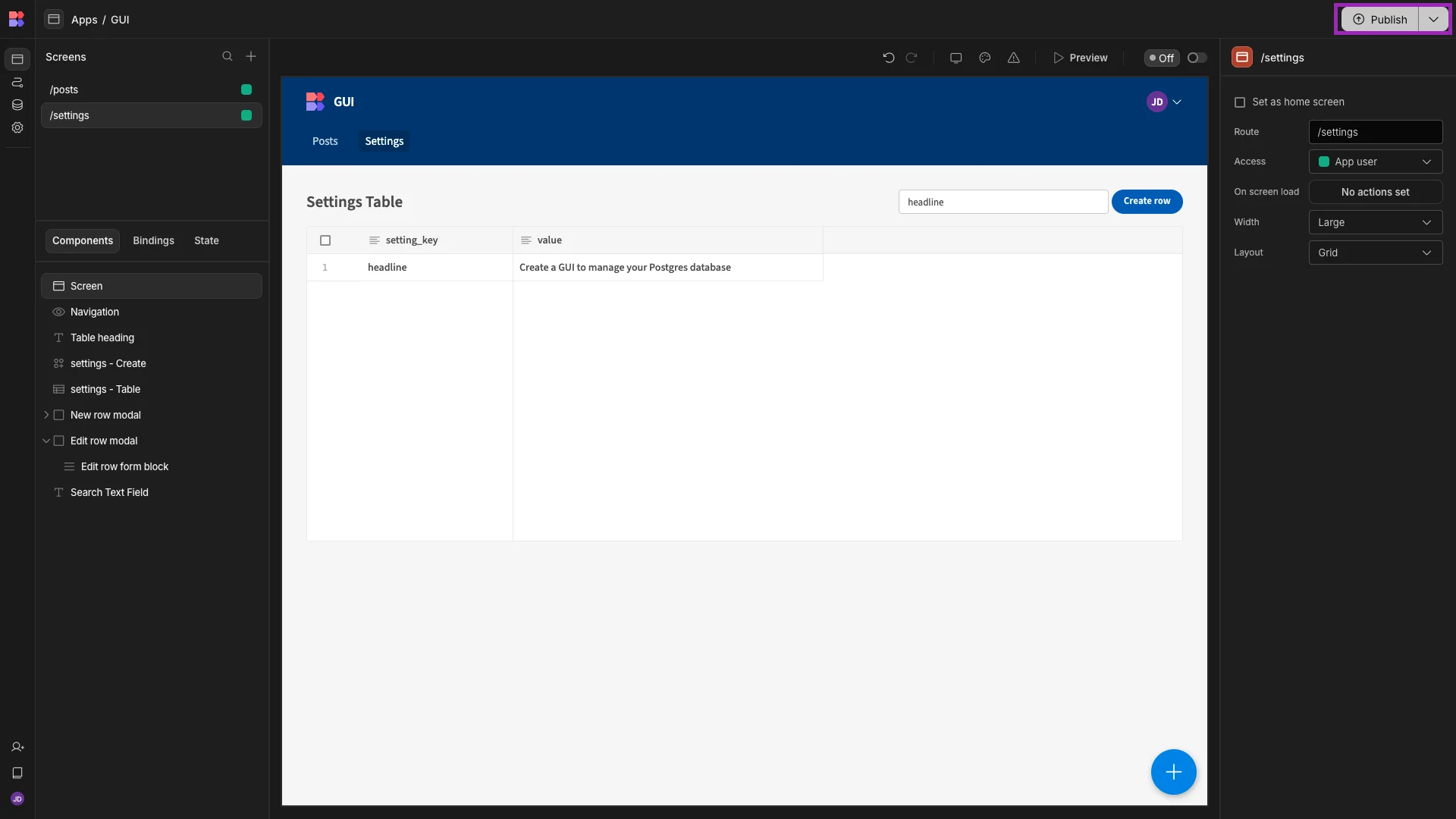The image size is (1456, 819).
Task: Open the Data section database icon
Action: 17,105
